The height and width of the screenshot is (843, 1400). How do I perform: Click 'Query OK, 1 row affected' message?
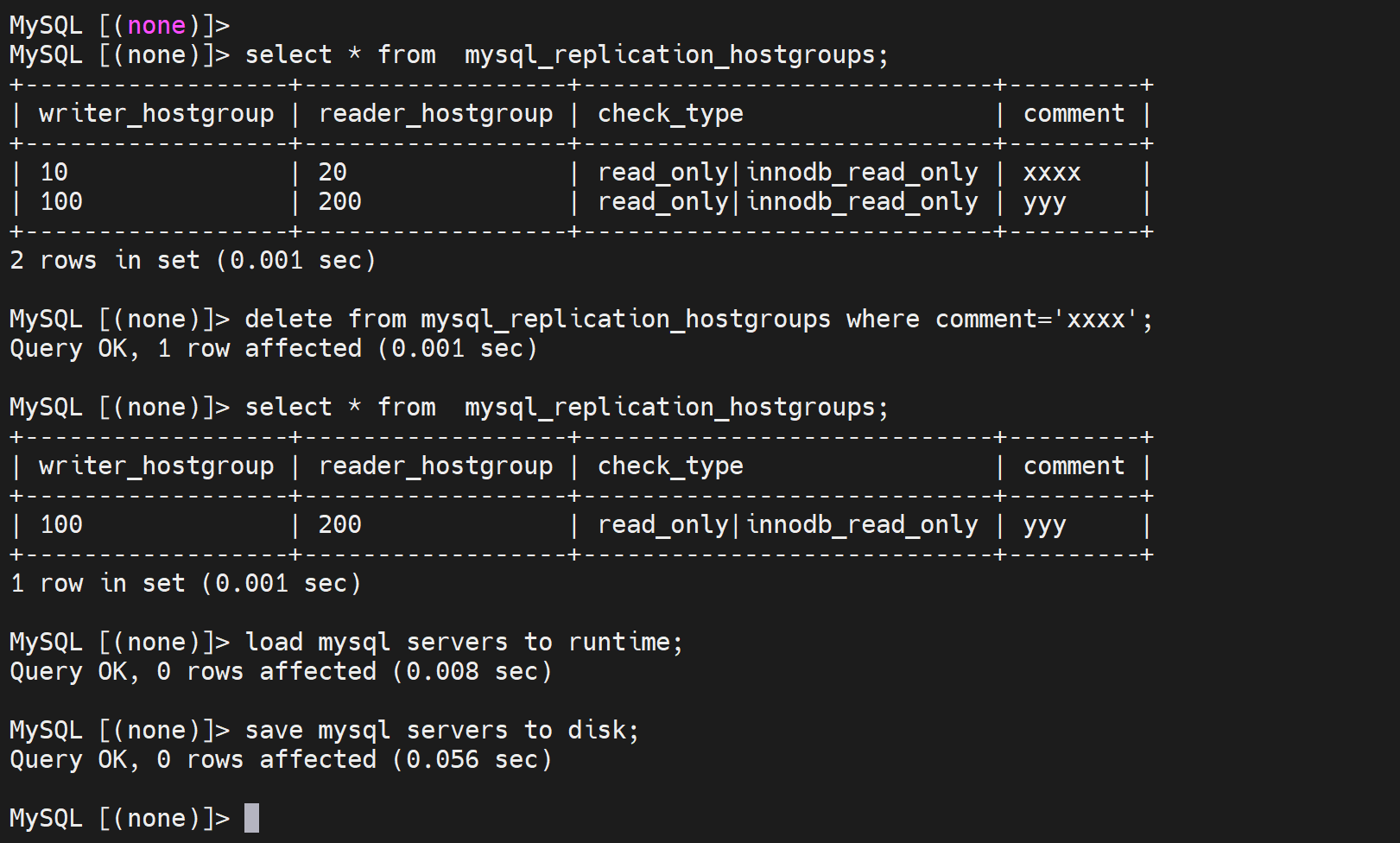(x=273, y=349)
